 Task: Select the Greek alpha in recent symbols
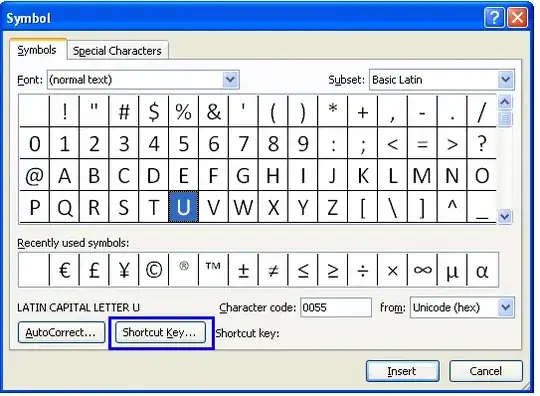pyautogui.click(x=482, y=270)
